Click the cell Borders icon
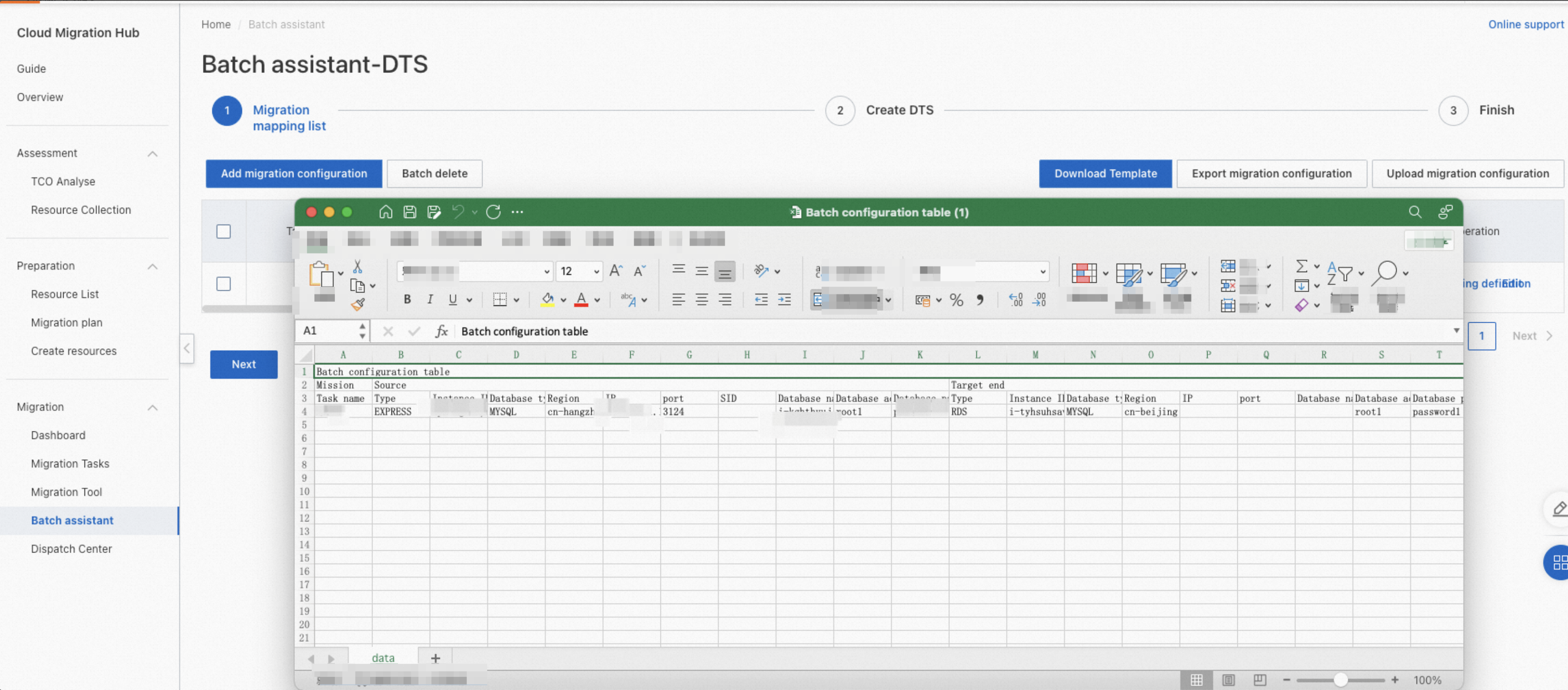Screen dimensions: 1568x690 tap(500, 299)
